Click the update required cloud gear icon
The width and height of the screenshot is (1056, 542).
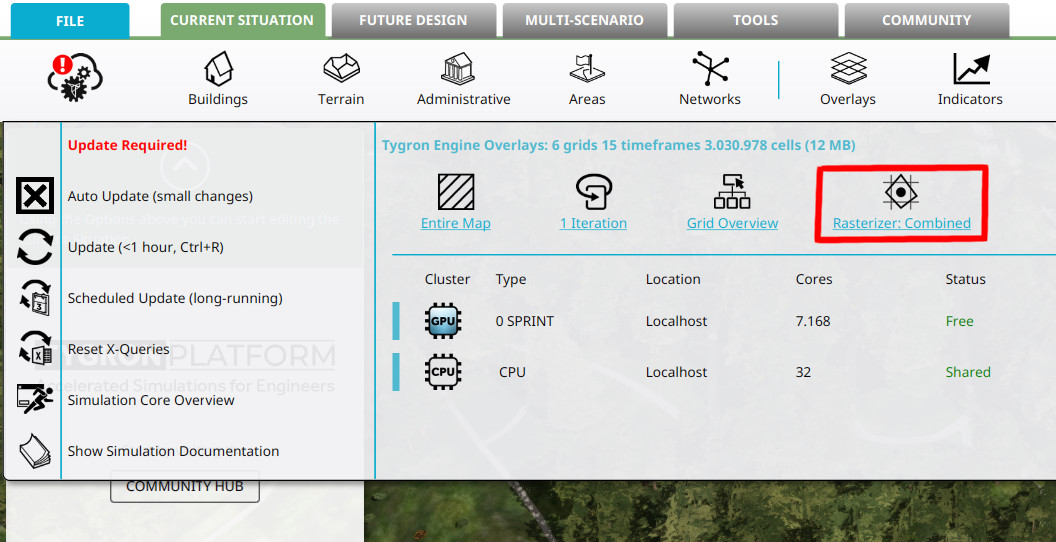[x=75, y=77]
